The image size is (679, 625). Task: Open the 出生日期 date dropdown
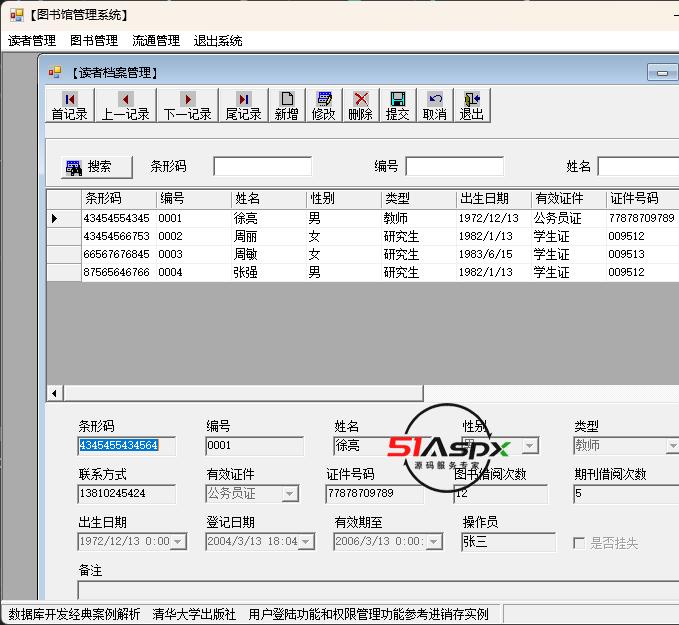pyautogui.click(x=178, y=542)
